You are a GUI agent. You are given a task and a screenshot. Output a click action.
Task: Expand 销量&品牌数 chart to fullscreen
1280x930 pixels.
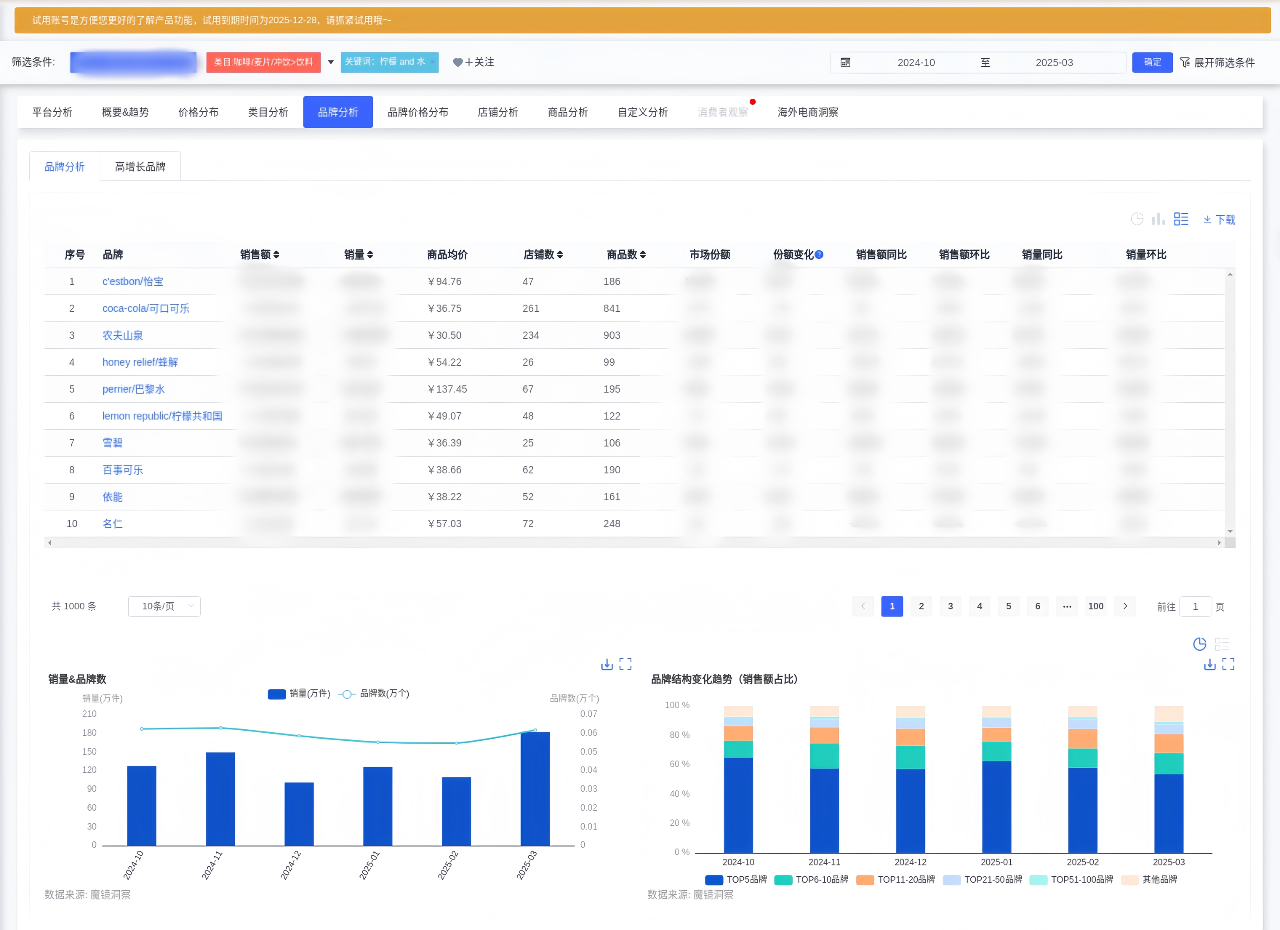coord(625,664)
